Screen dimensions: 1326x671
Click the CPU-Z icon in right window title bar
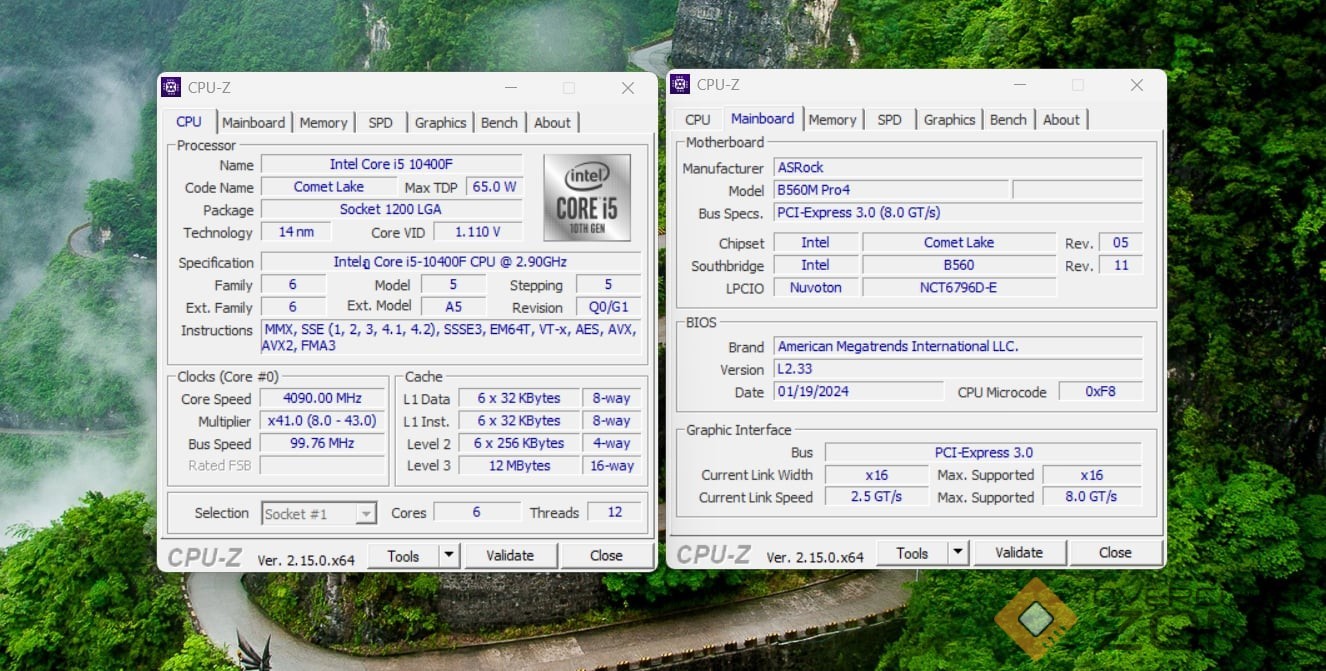point(680,85)
